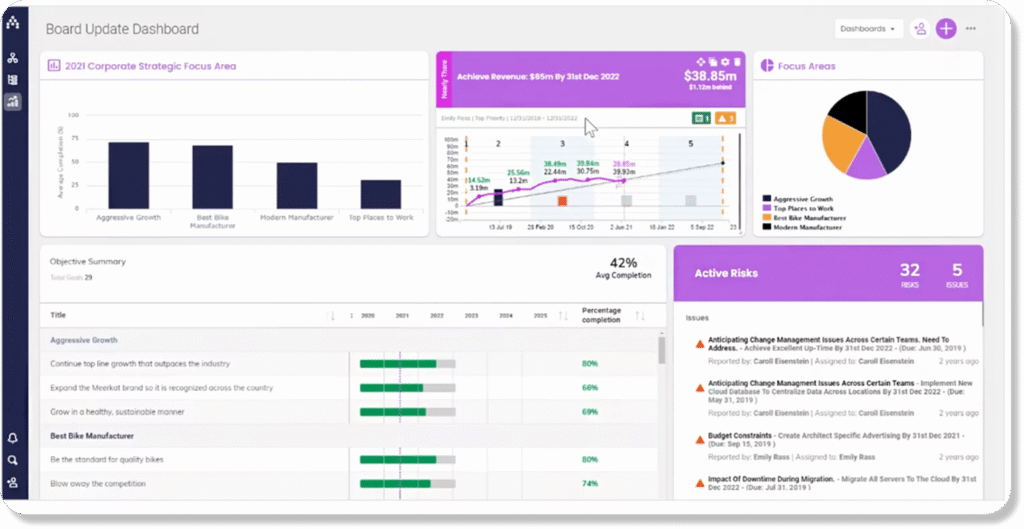1024x529 pixels.
Task: Click the objective table vertical scrollbar
Action: pyautogui.click(x=661, y=352)
